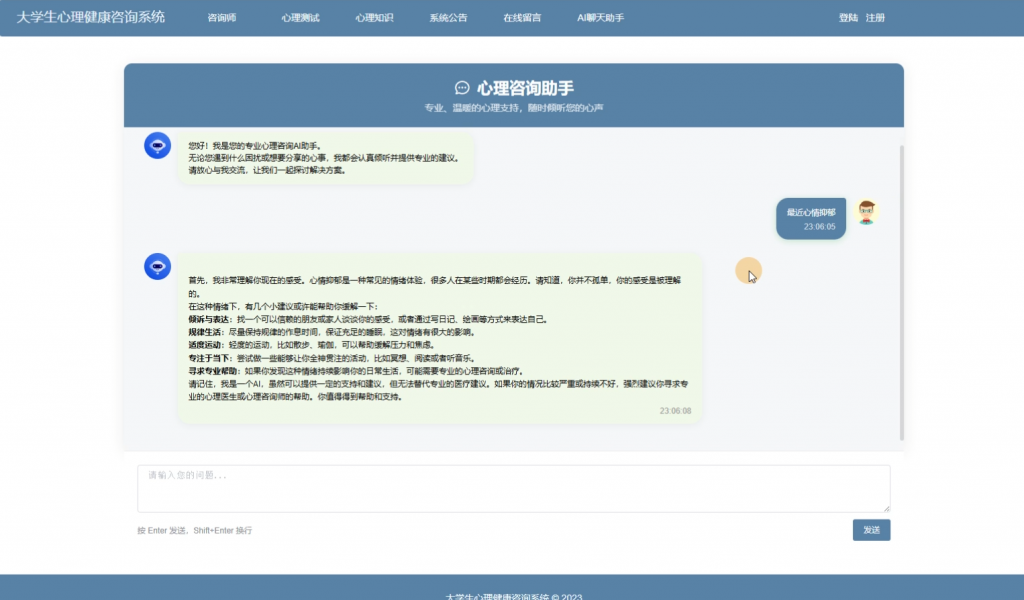Click the greeting message starting 您好！我是您的专业心理咨询AI助手
The image size is (1024, 600).
click(325, 158)
